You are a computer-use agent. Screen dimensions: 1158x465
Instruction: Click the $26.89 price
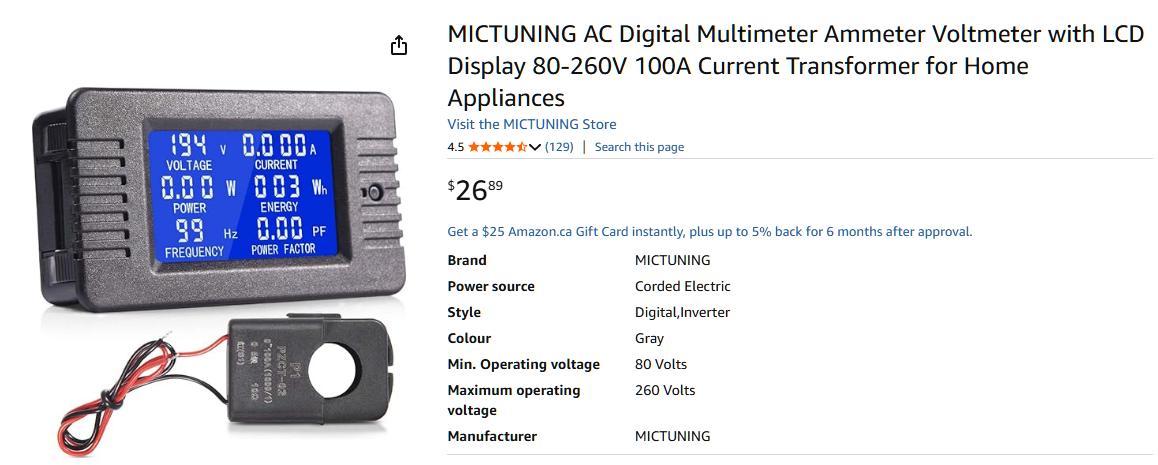(x=475, y=189)
